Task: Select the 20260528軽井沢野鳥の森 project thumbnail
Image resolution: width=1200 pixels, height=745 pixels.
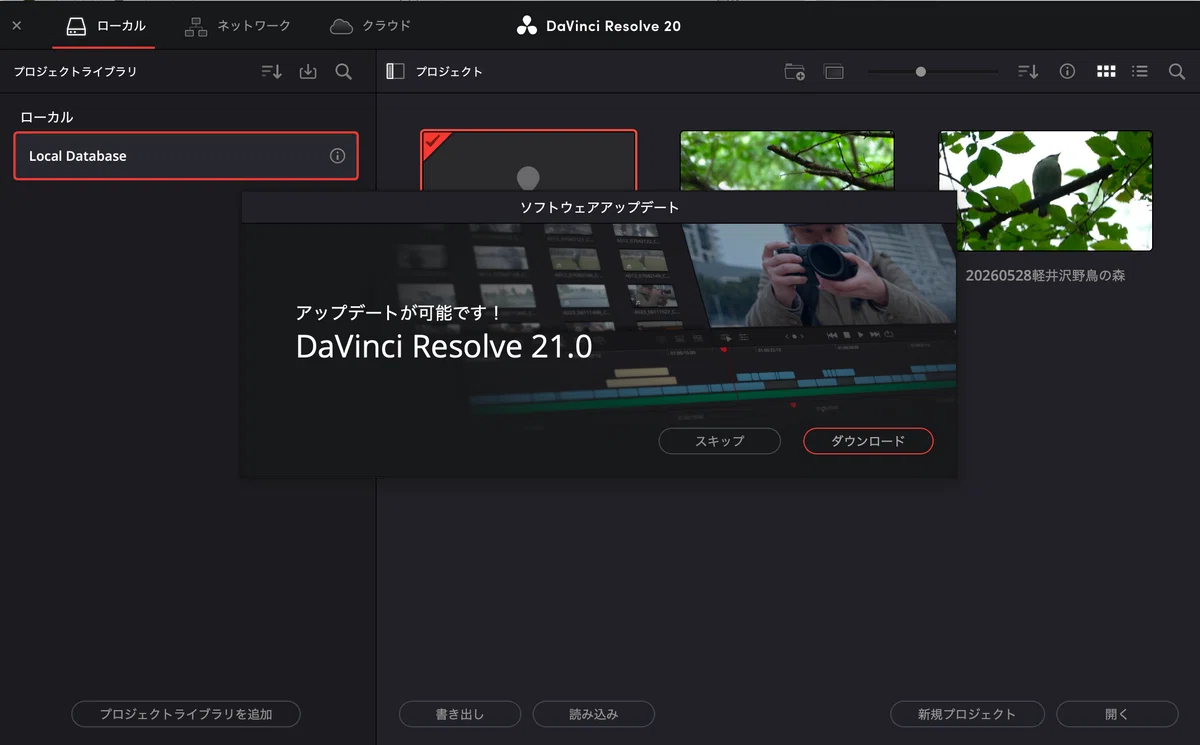Action: pos(1045,190)
